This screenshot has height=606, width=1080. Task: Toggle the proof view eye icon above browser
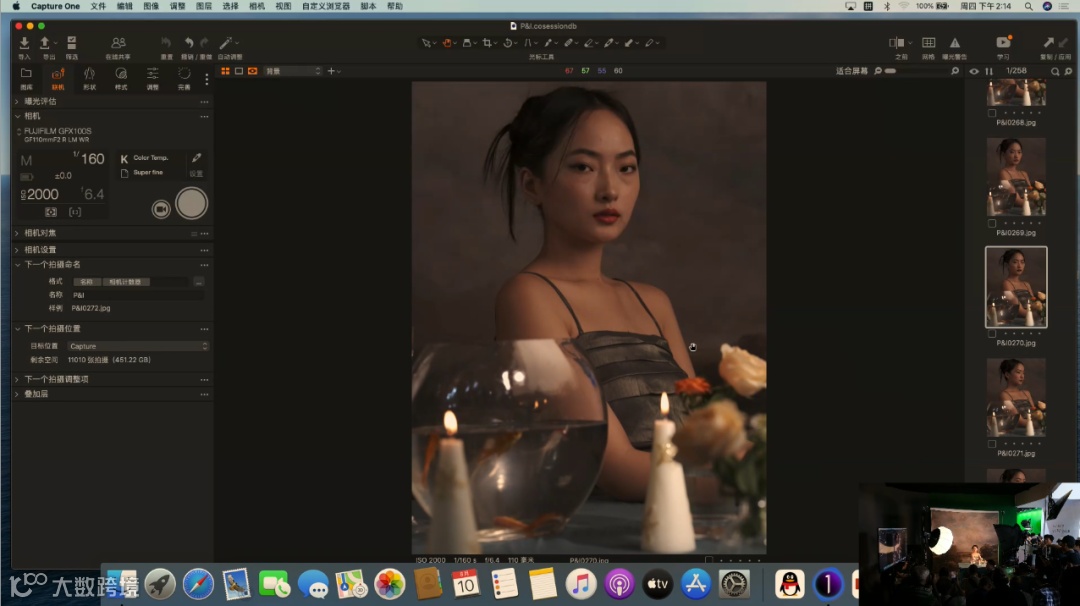[974, 71]
